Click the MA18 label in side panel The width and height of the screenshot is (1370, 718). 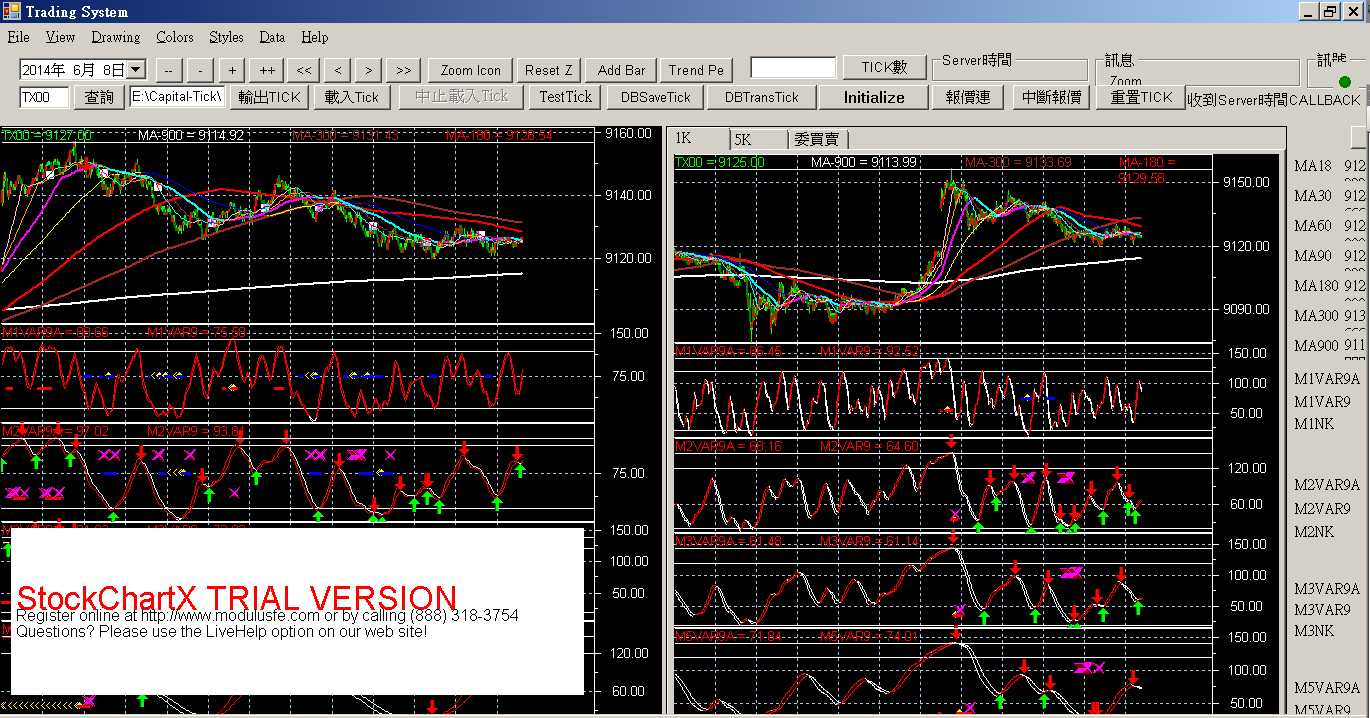pyautogui.click(x=1313, y=166)
